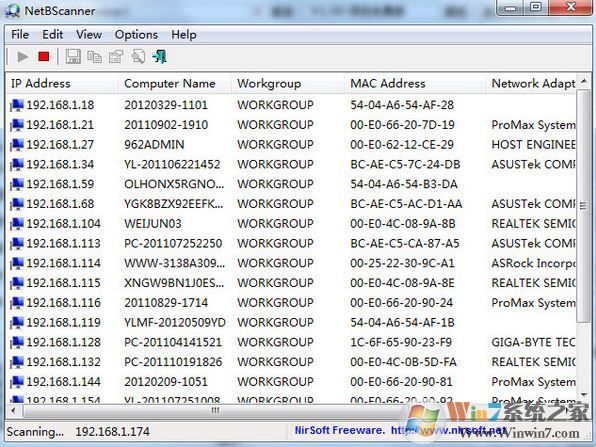The width and height of the screenshot is (596, 447).
Task: Select MAC address 00-E0-4C-08-9A-8B
Action: click(x=403, y=224)
